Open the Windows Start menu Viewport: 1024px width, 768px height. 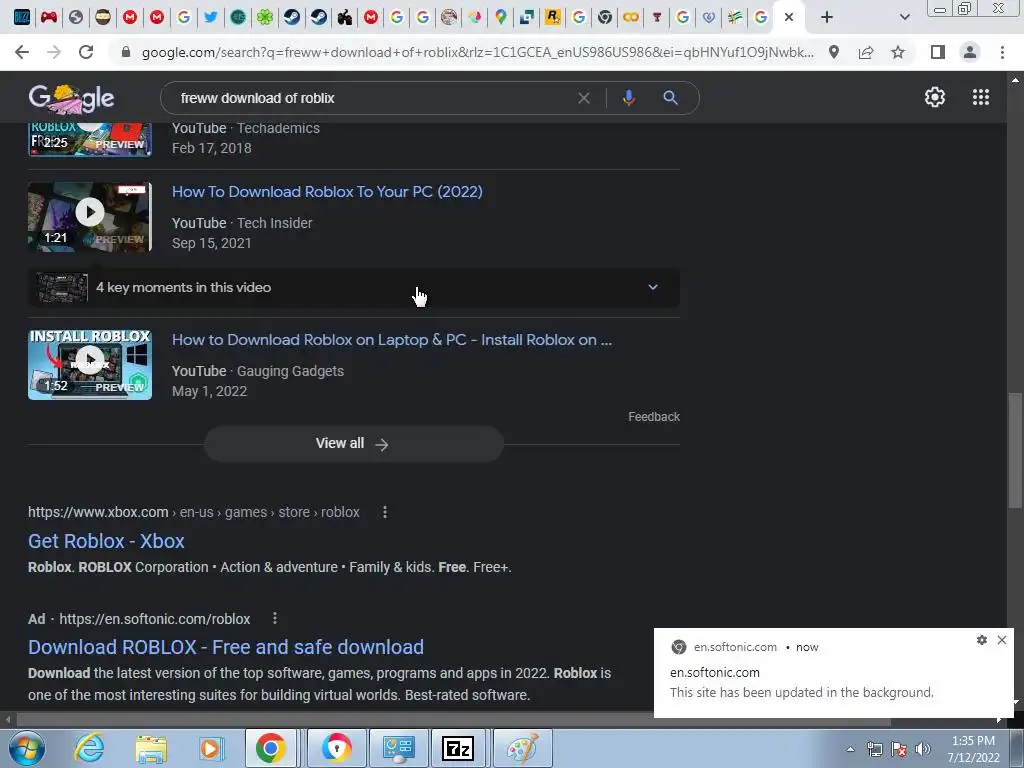26,748
